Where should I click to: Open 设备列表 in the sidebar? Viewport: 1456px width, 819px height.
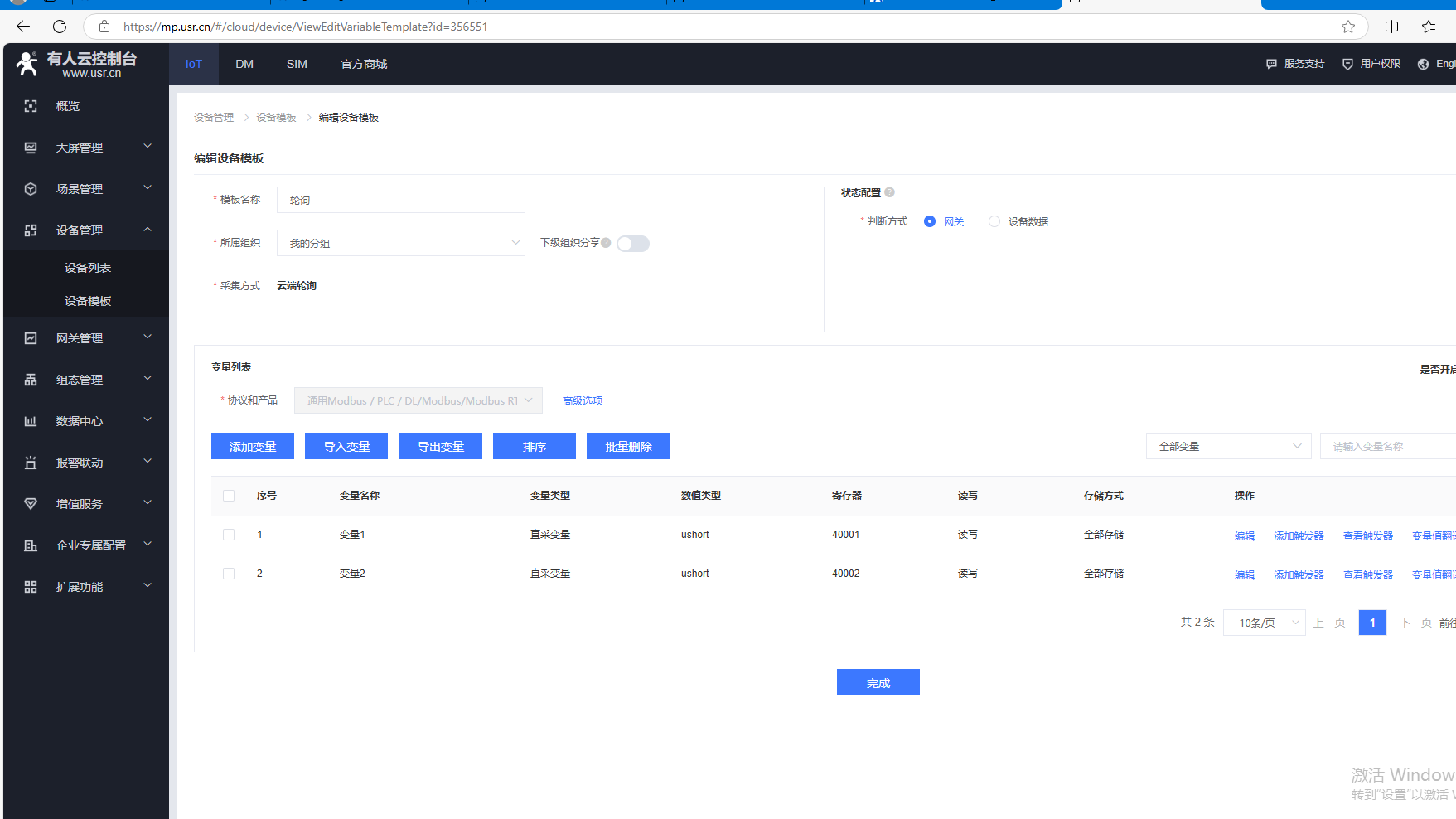point(88,268)
